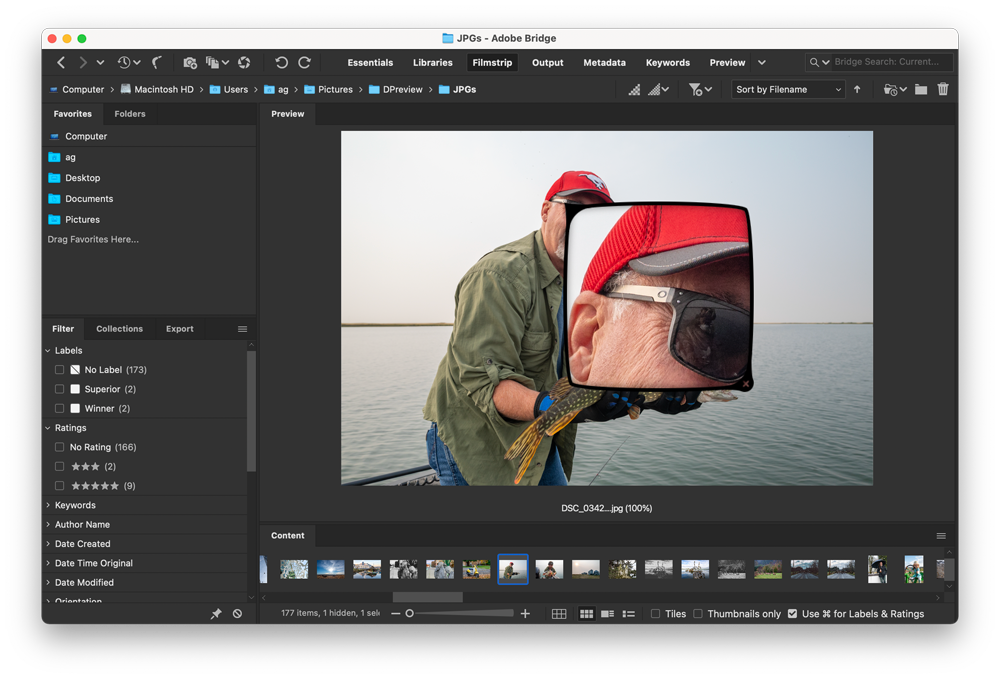This screenshot has height=679, width=1000.
Task: Navigate to Users in breadcrumb path
Action: tap(228, 90)
